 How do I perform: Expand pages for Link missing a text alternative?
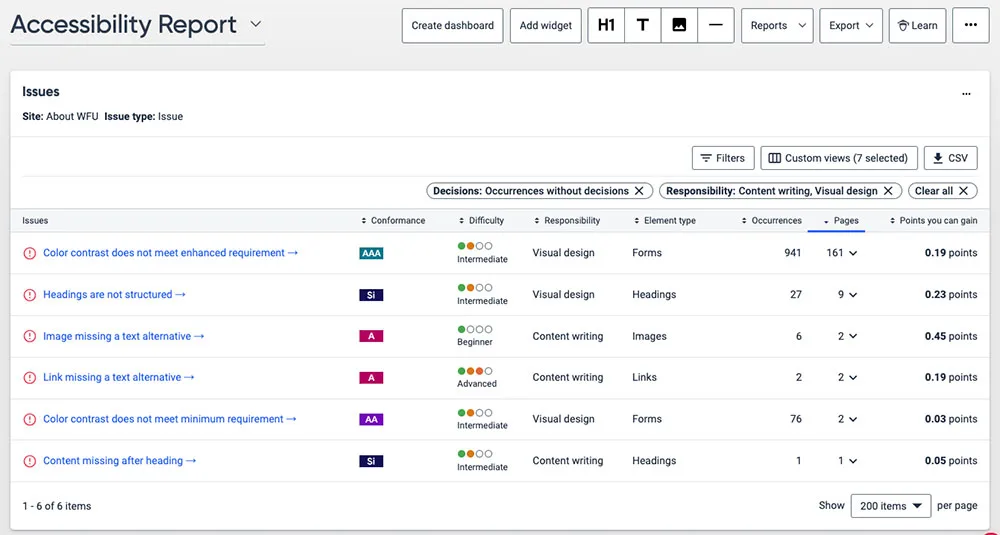(853, 377)
